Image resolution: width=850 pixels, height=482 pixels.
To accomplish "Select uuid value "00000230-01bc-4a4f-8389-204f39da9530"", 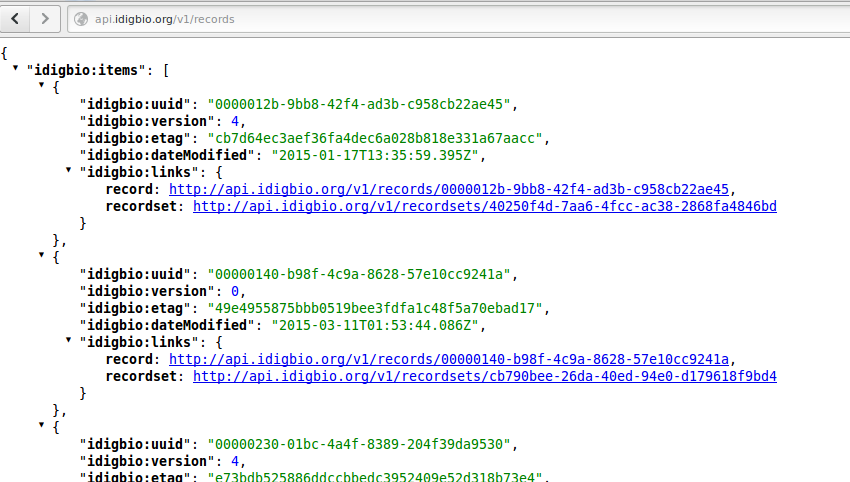I will (x=359, y=445).
